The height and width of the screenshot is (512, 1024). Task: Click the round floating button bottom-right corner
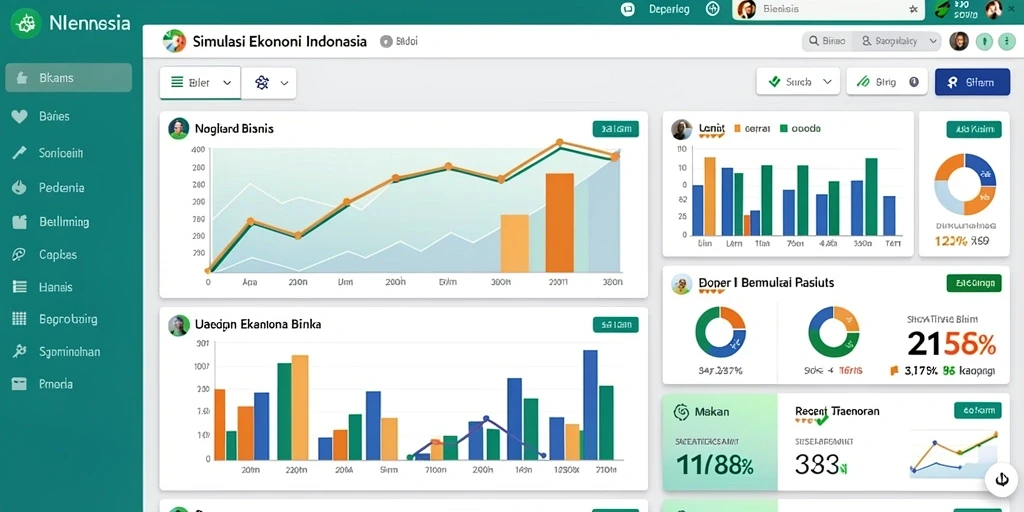pyautogui.click(x=1002, y=480)
